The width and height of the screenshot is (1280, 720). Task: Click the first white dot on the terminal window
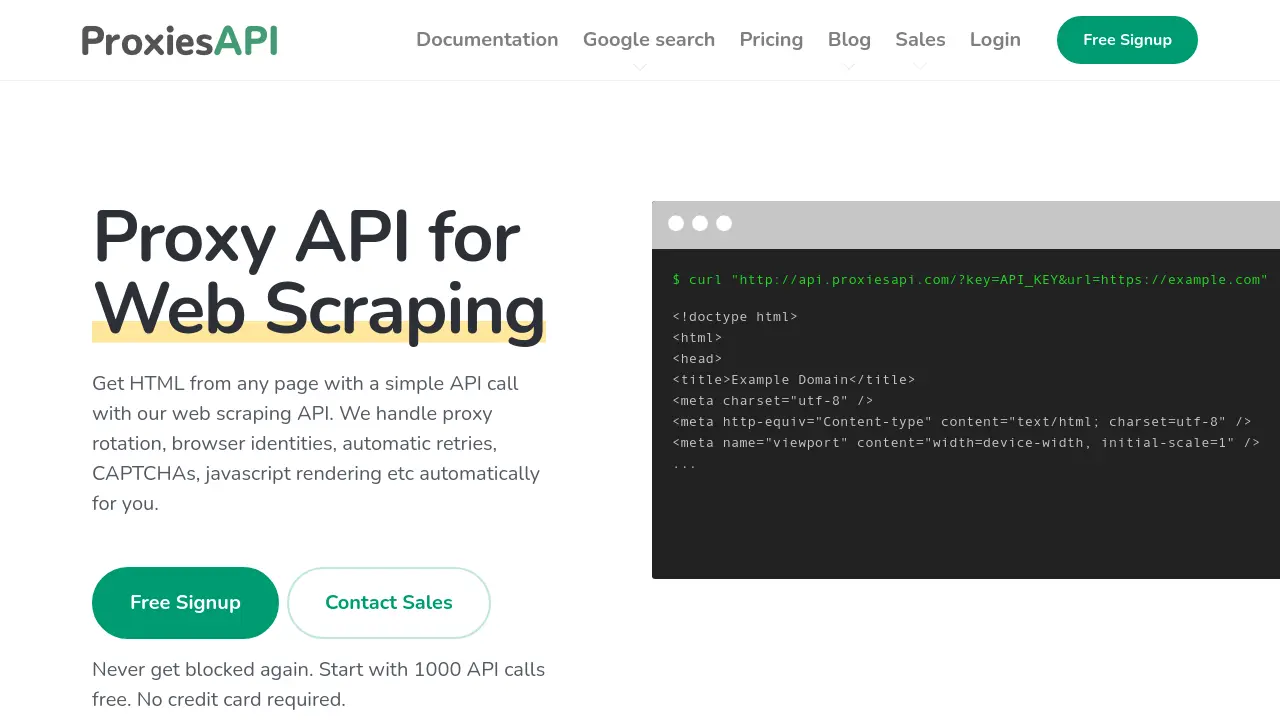(676, 223)
